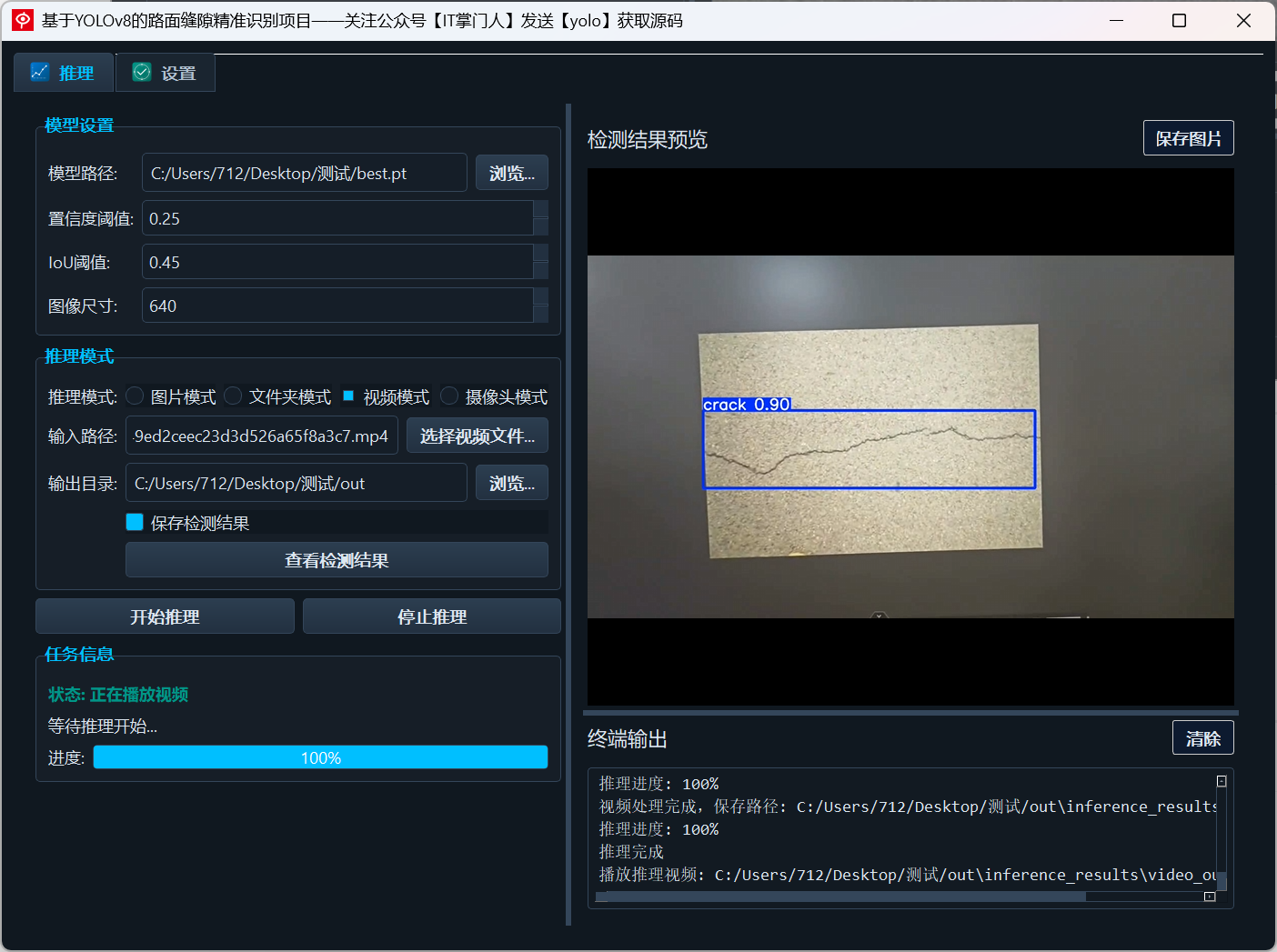This screenshot has height=952, width=1277.
Task: Click the shield icon on 设置 tab
Action: click(142, 72)
